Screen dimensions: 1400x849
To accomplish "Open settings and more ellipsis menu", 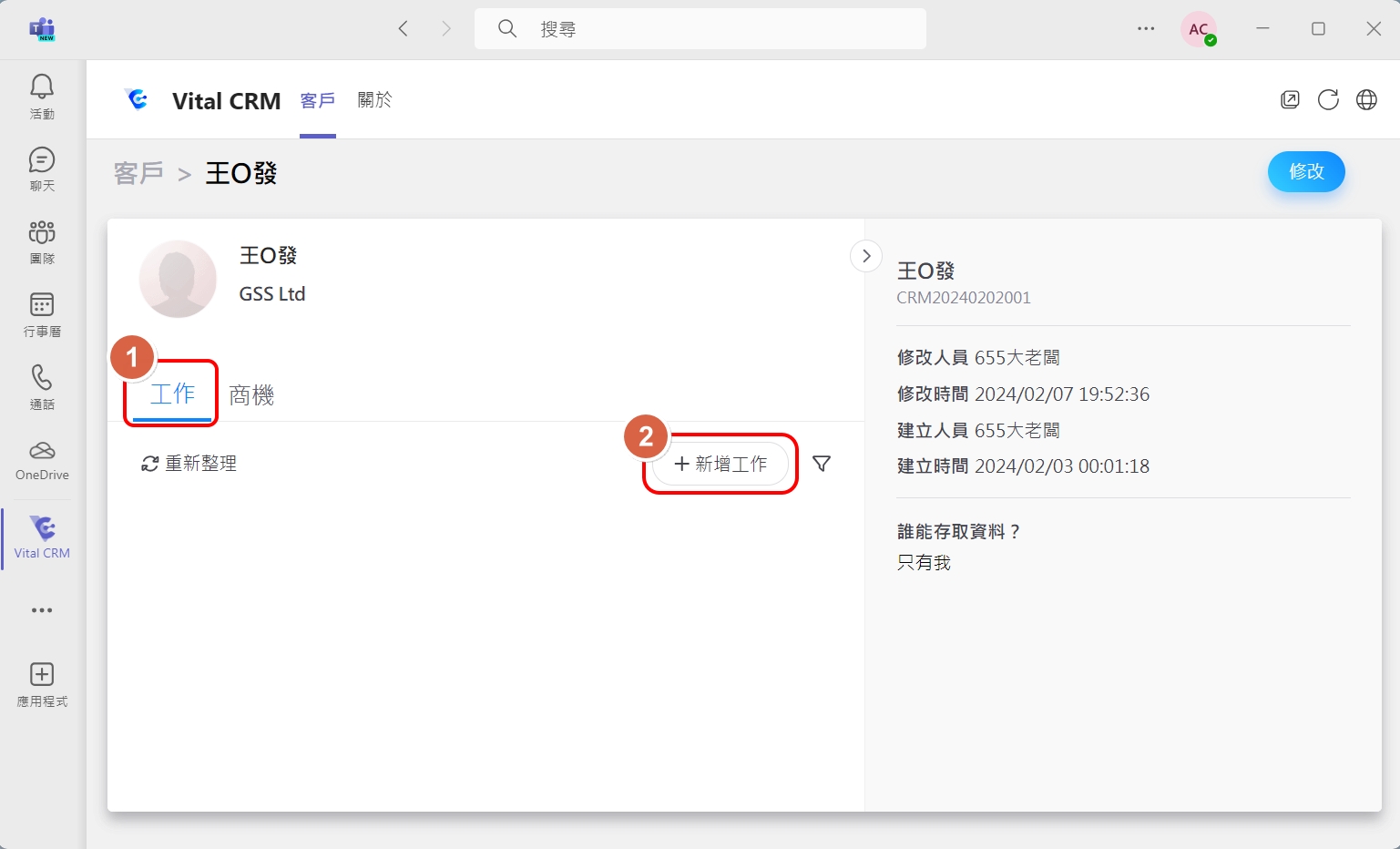I will pyautogui.click(x=1146, y=29).
